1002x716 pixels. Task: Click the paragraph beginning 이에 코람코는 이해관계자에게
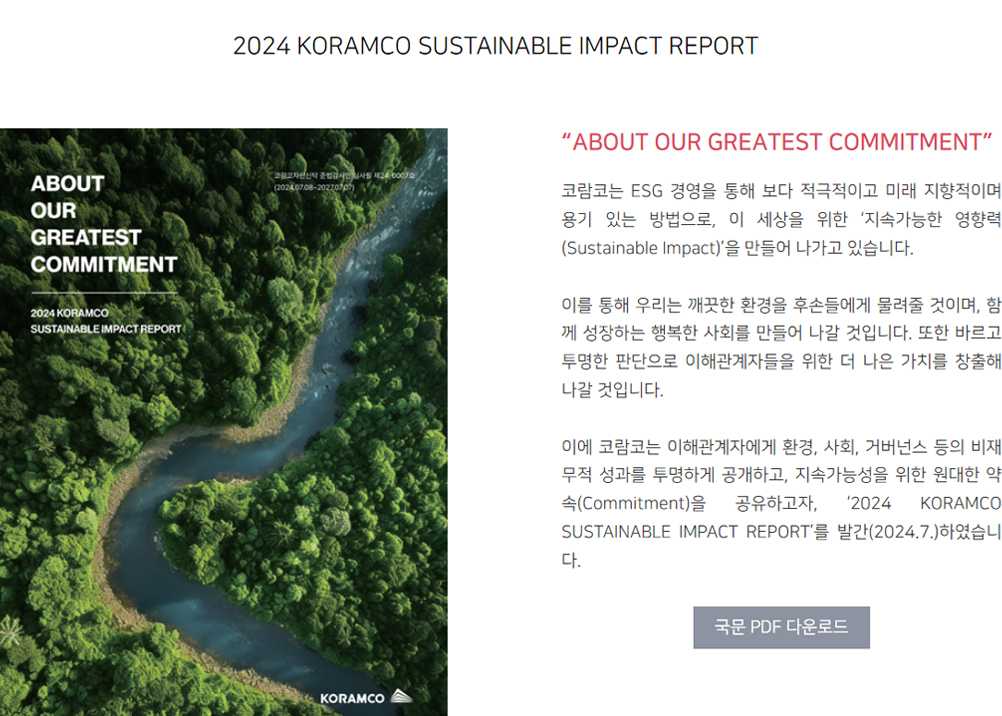click(x=781, y=503)
